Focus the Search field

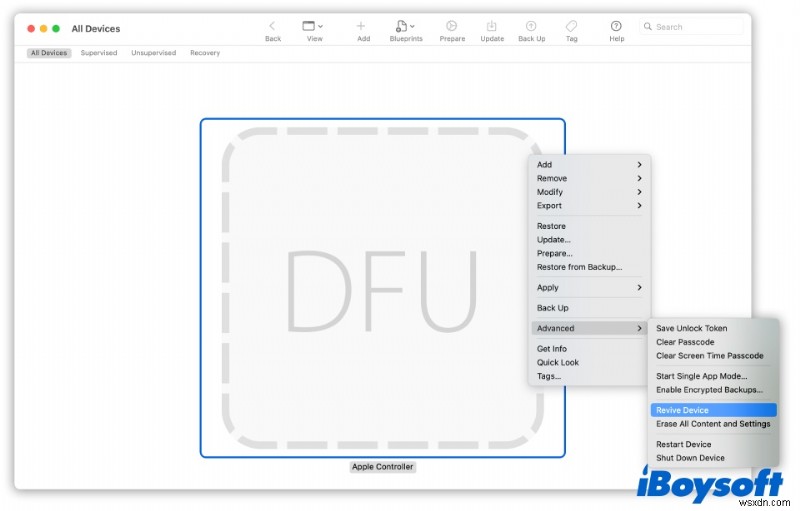(691, 27)
